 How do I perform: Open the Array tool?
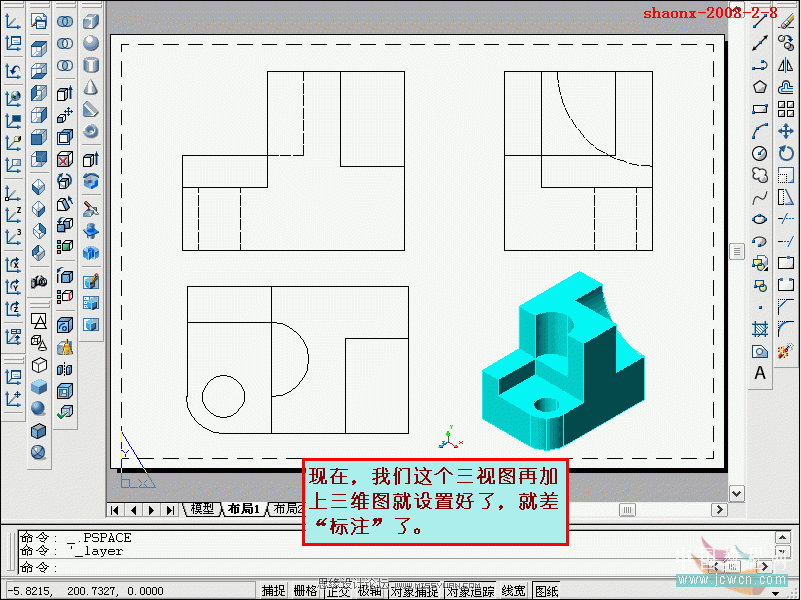coord(786,109)
